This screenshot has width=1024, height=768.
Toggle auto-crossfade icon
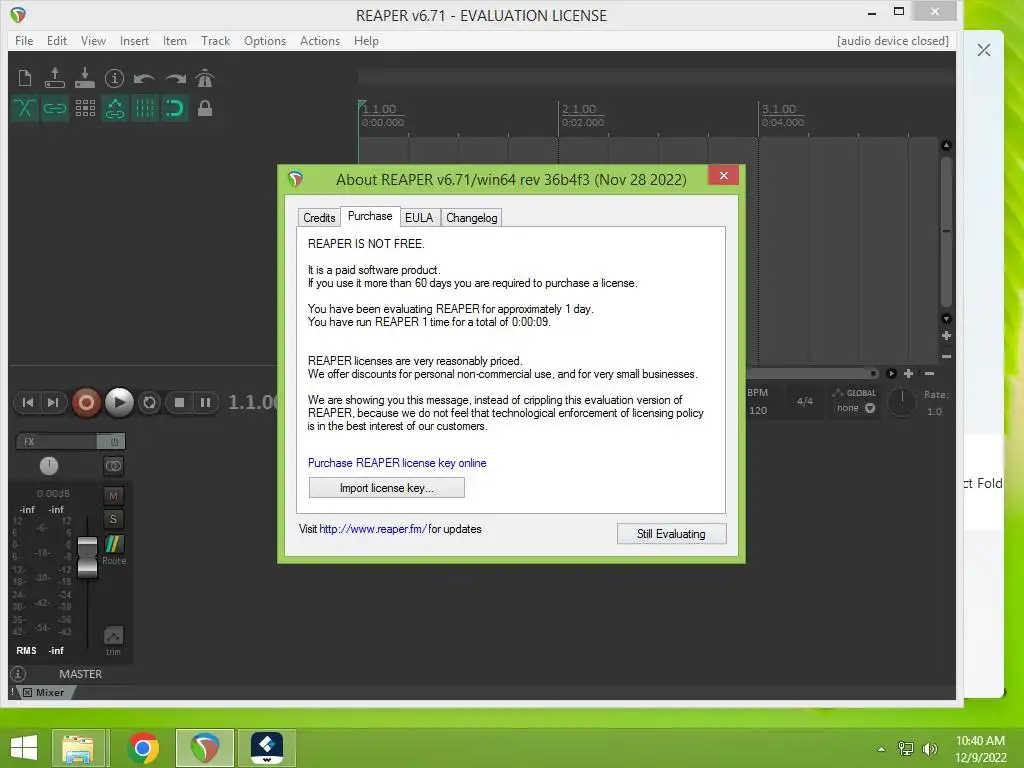coord(25,108)
